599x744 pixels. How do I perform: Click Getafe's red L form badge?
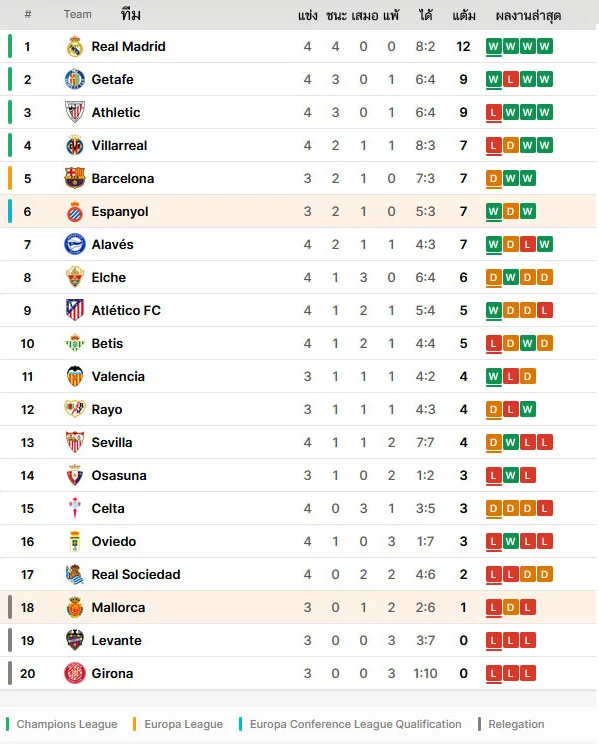point(511,79)
